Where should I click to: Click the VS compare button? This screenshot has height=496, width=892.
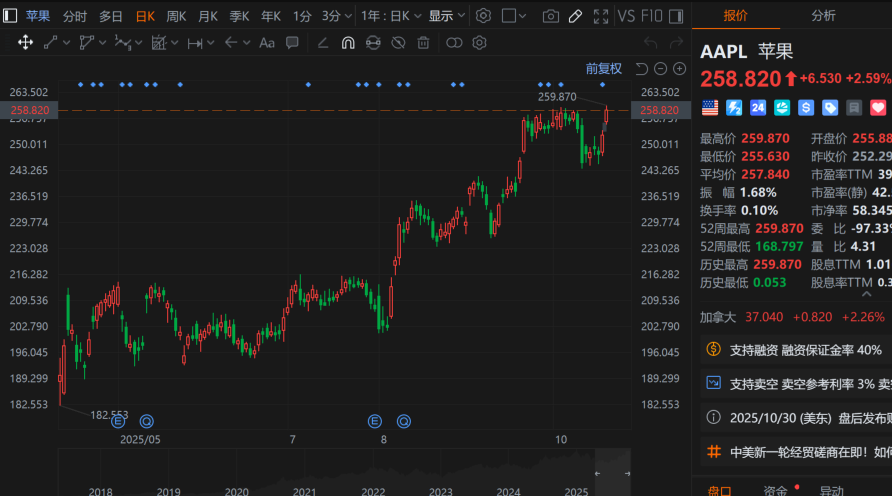tap(626, 16)
